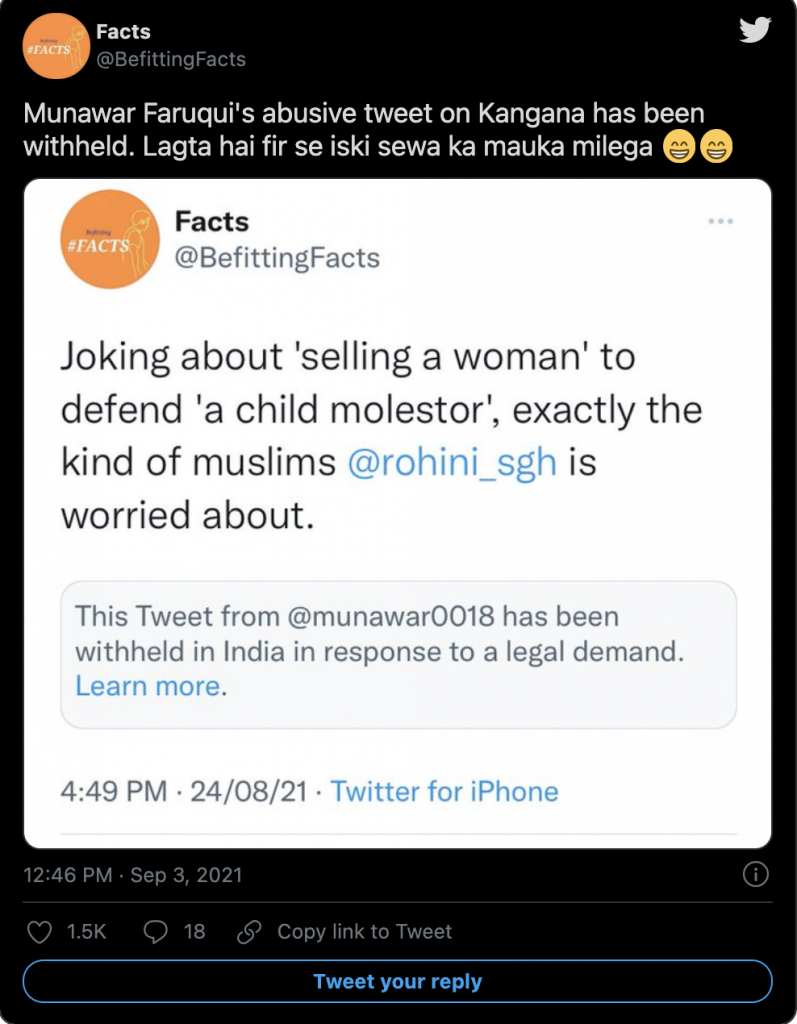Viewport: 797px width, 1024px height.
Task: Open the Learn more link
Action: [x=148, y=686]
